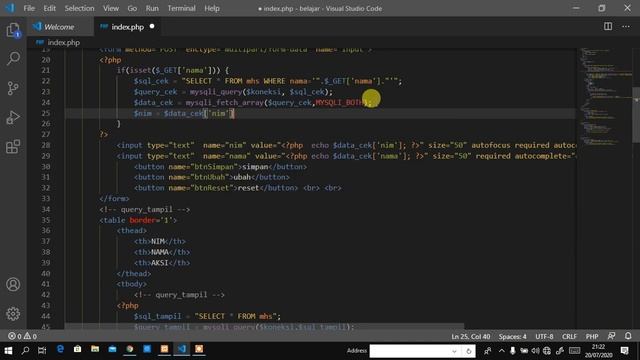Show errors and warnings count in status bar
640x360 pixels.
22,336
